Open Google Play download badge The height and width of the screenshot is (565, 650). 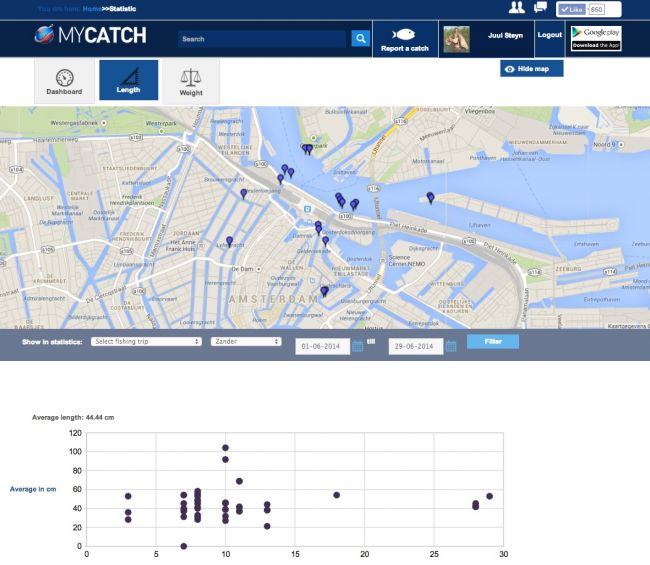pyautogui.click(x=596, y=38)
